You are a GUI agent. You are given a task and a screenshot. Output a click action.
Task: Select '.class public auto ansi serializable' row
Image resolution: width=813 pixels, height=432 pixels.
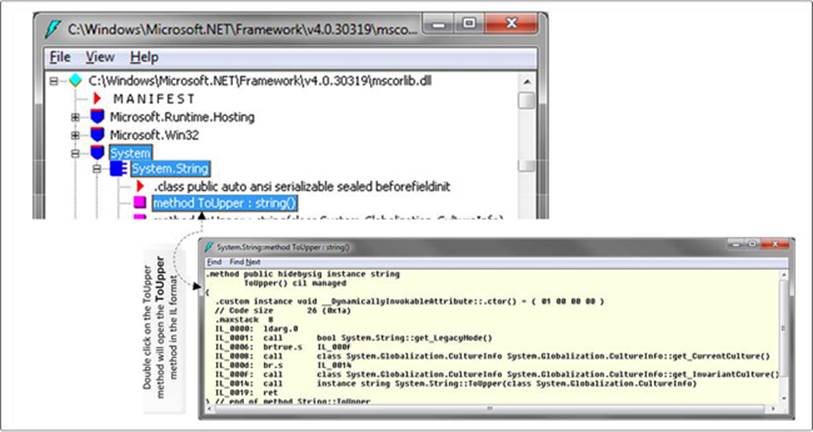pyautogui.click(x=302, y=186)
